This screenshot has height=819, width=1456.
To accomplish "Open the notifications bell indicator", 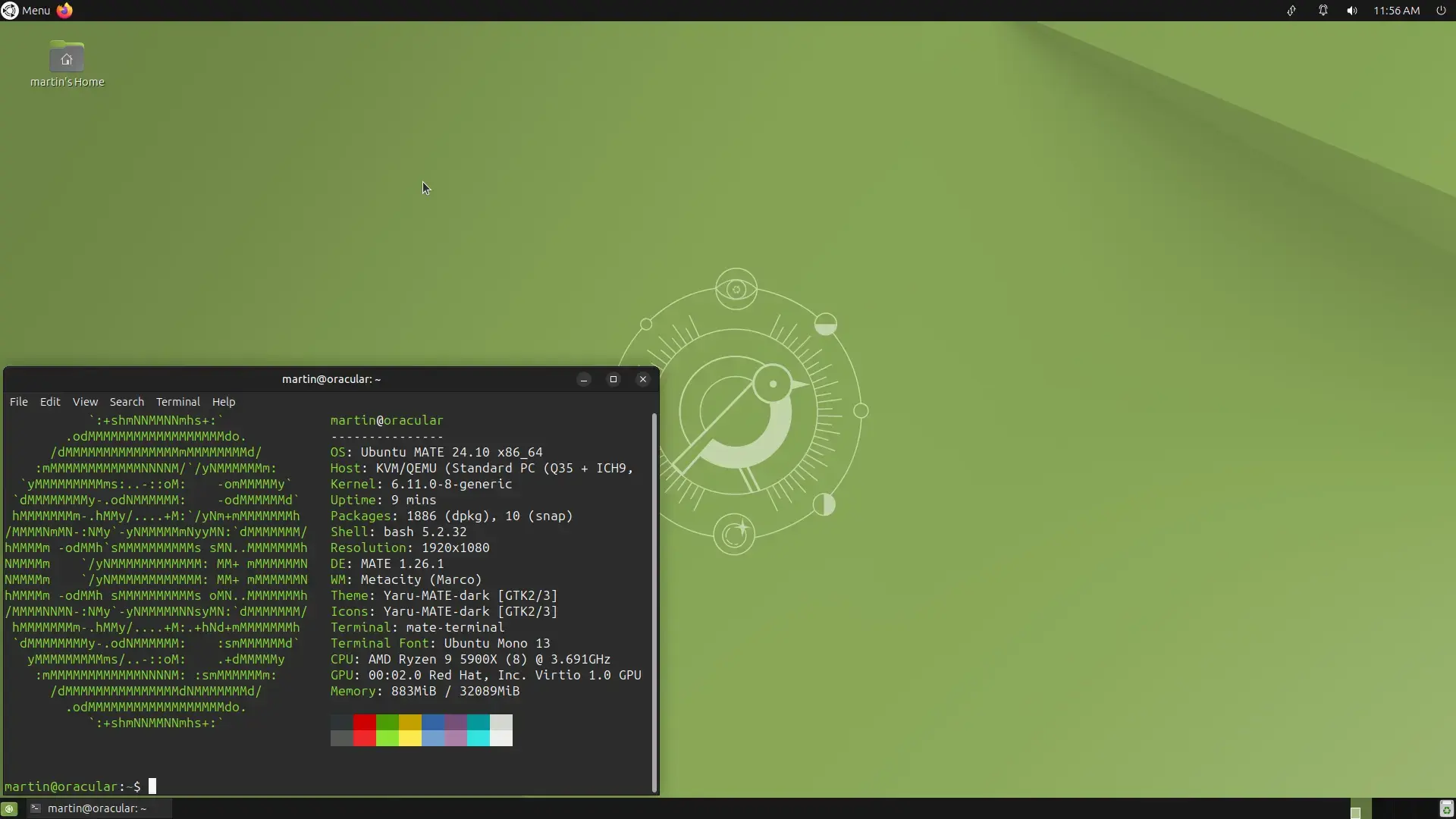I will tap(1323, 11).
